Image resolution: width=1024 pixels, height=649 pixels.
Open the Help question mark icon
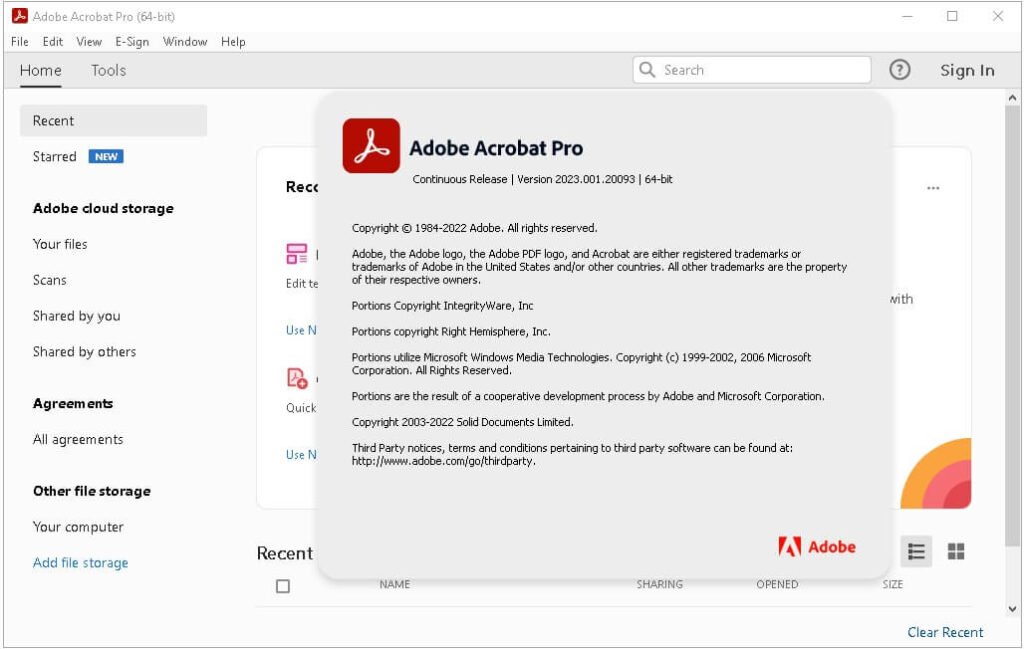pyautogui.click(x=899, y=69)
